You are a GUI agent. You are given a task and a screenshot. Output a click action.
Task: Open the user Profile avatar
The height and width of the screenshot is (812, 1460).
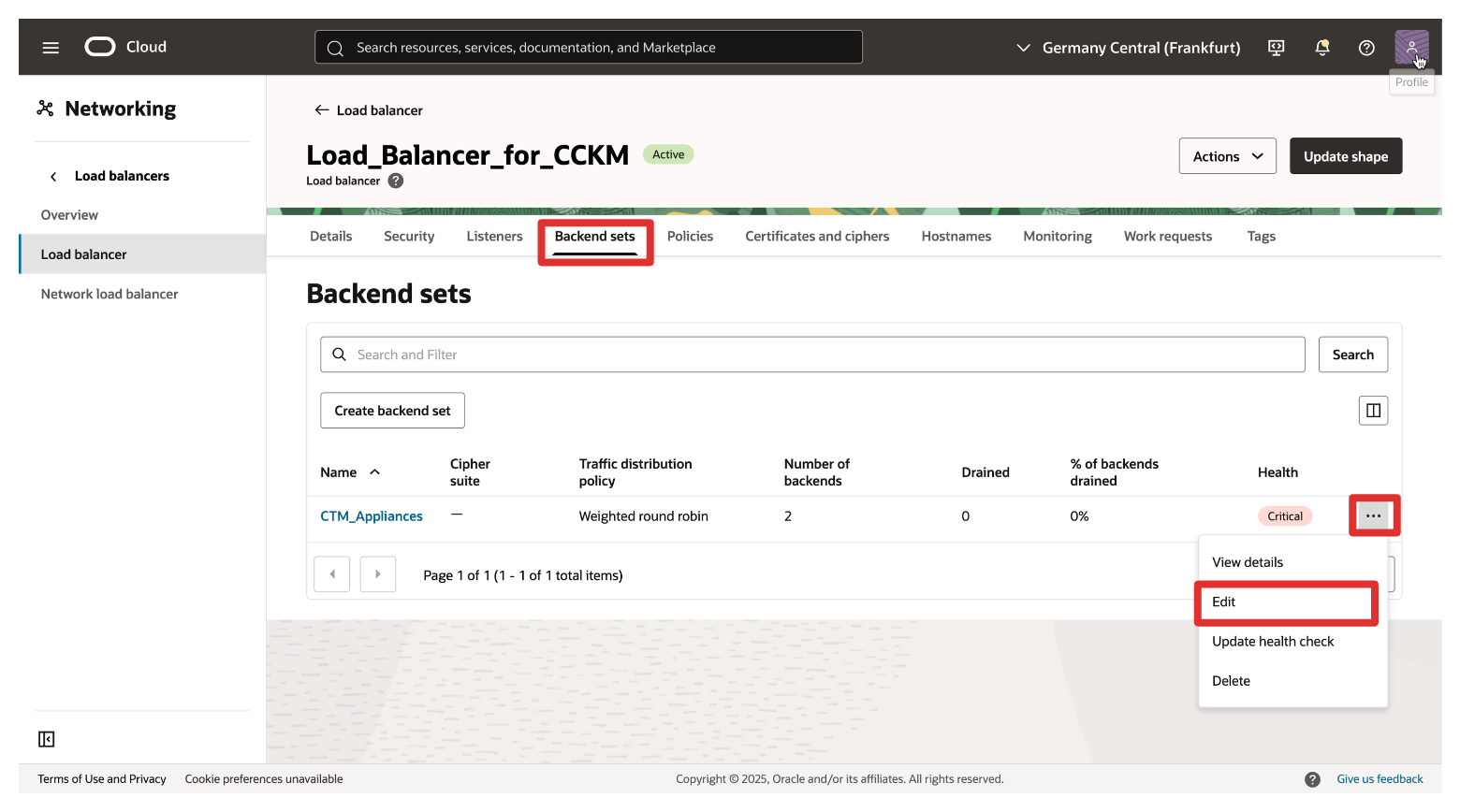point(1410,46)
